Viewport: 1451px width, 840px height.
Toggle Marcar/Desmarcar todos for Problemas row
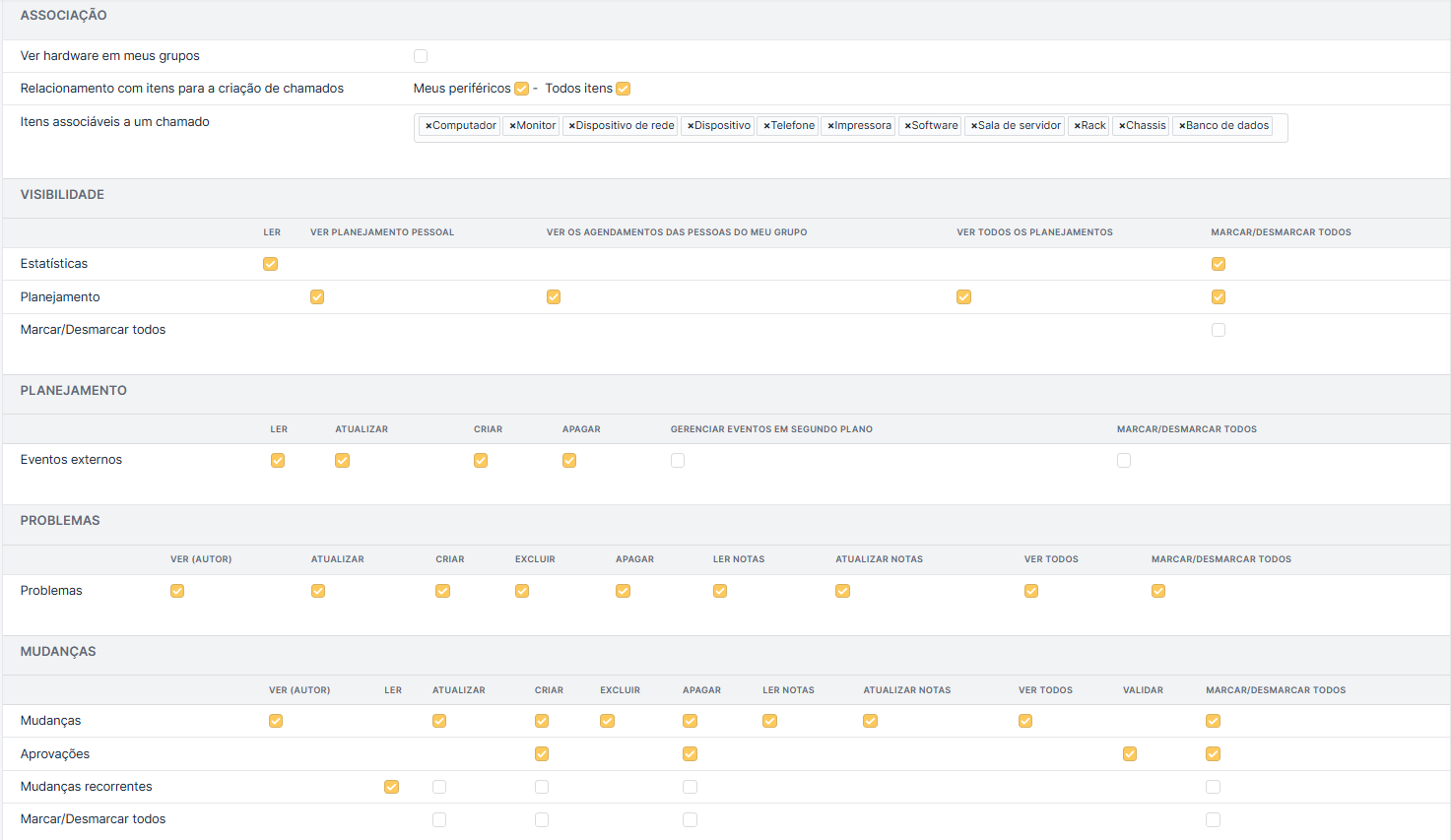pyautogui.click(x=1158, y=591)
